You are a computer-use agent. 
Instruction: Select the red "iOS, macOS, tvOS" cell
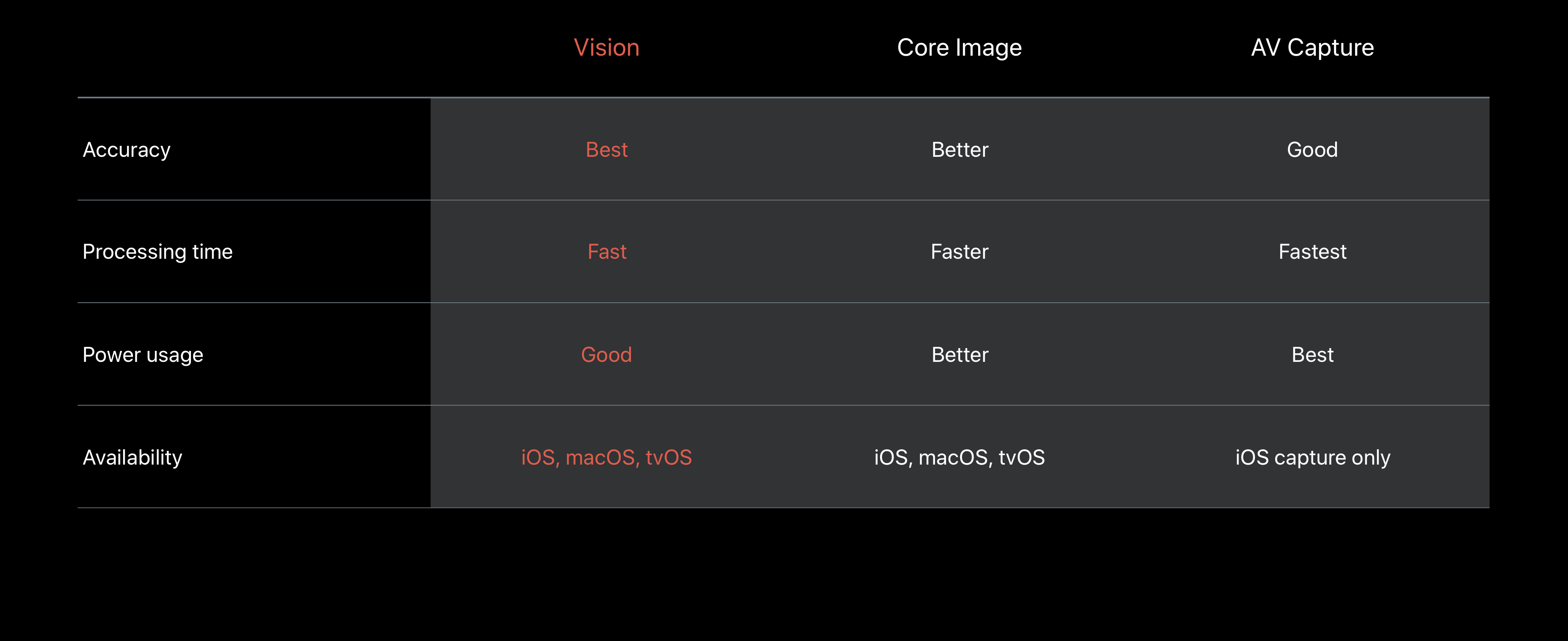(x=606, y=457)
